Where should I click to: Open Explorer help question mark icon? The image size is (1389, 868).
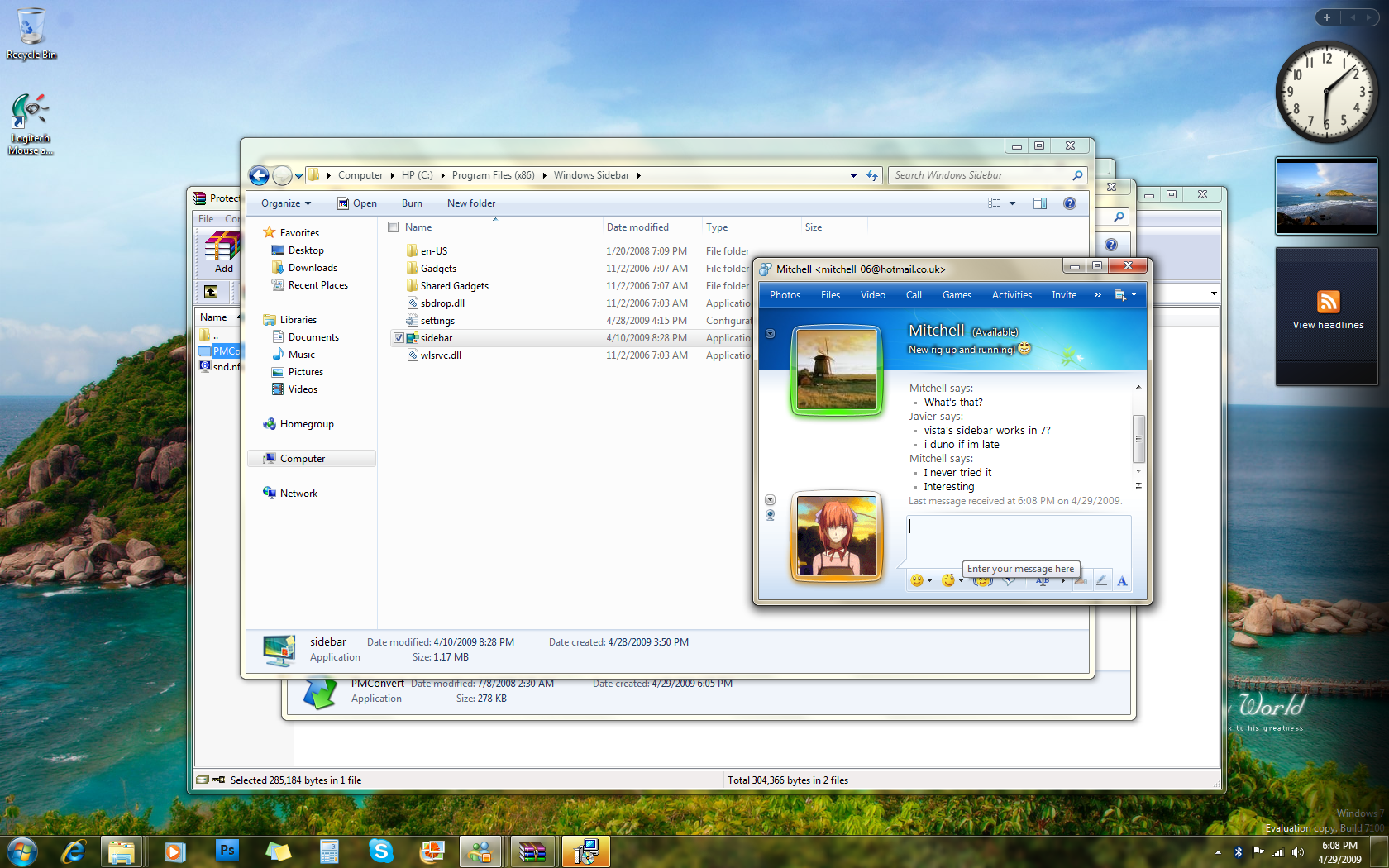click(x=1070, y=203)
